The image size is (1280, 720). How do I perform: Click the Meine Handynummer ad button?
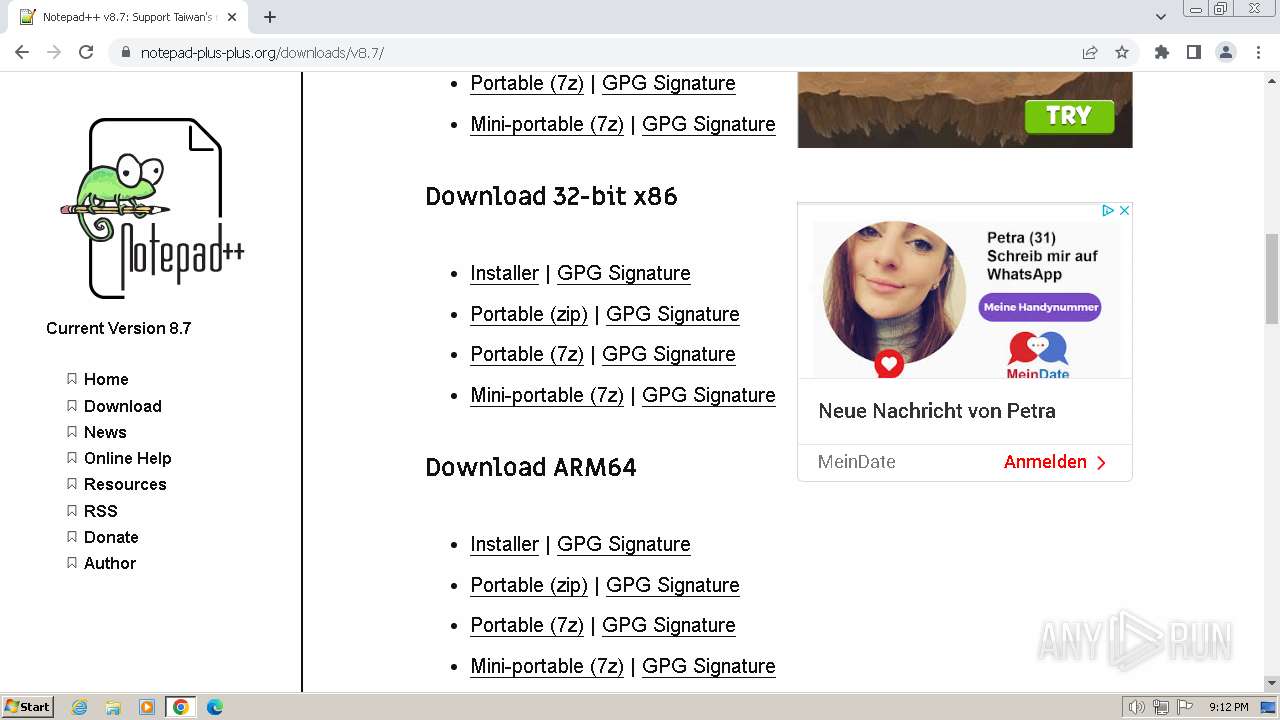point(1040,307)
